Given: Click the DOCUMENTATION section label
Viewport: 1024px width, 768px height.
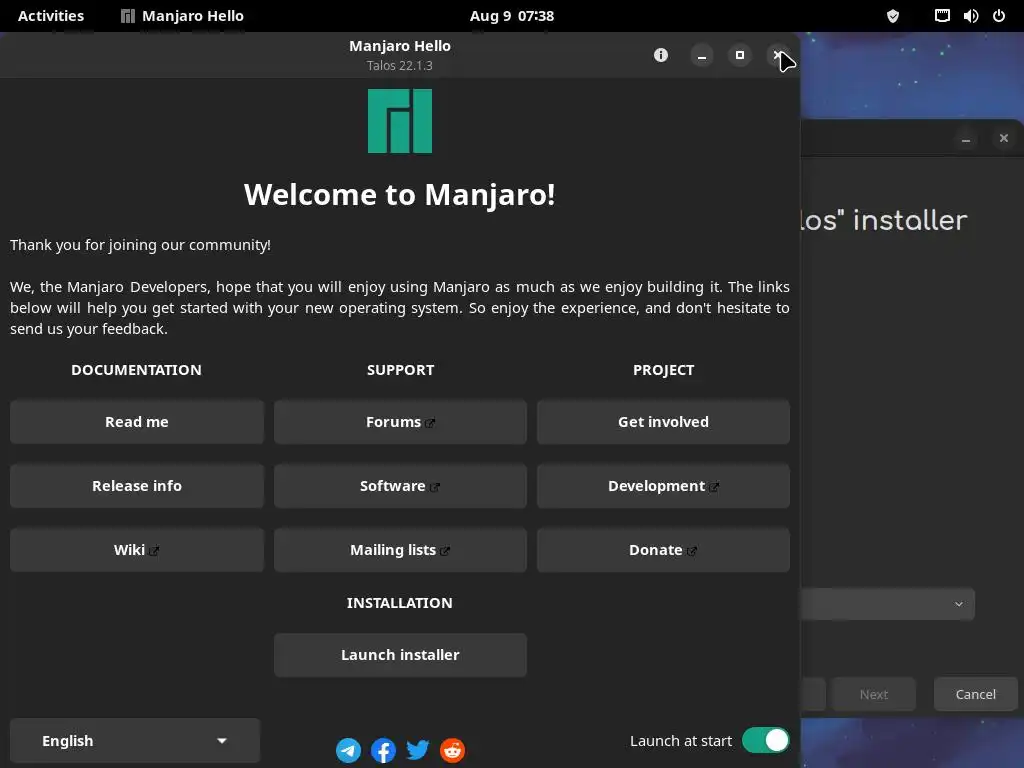Looking at the screenshot, I should 136,370.
